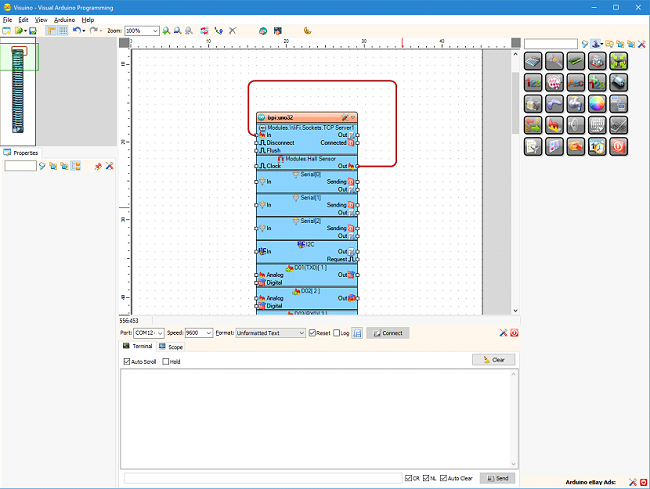650x489 pixels.
Task: Click the Properties search field
Action: (x=20, y=166)
